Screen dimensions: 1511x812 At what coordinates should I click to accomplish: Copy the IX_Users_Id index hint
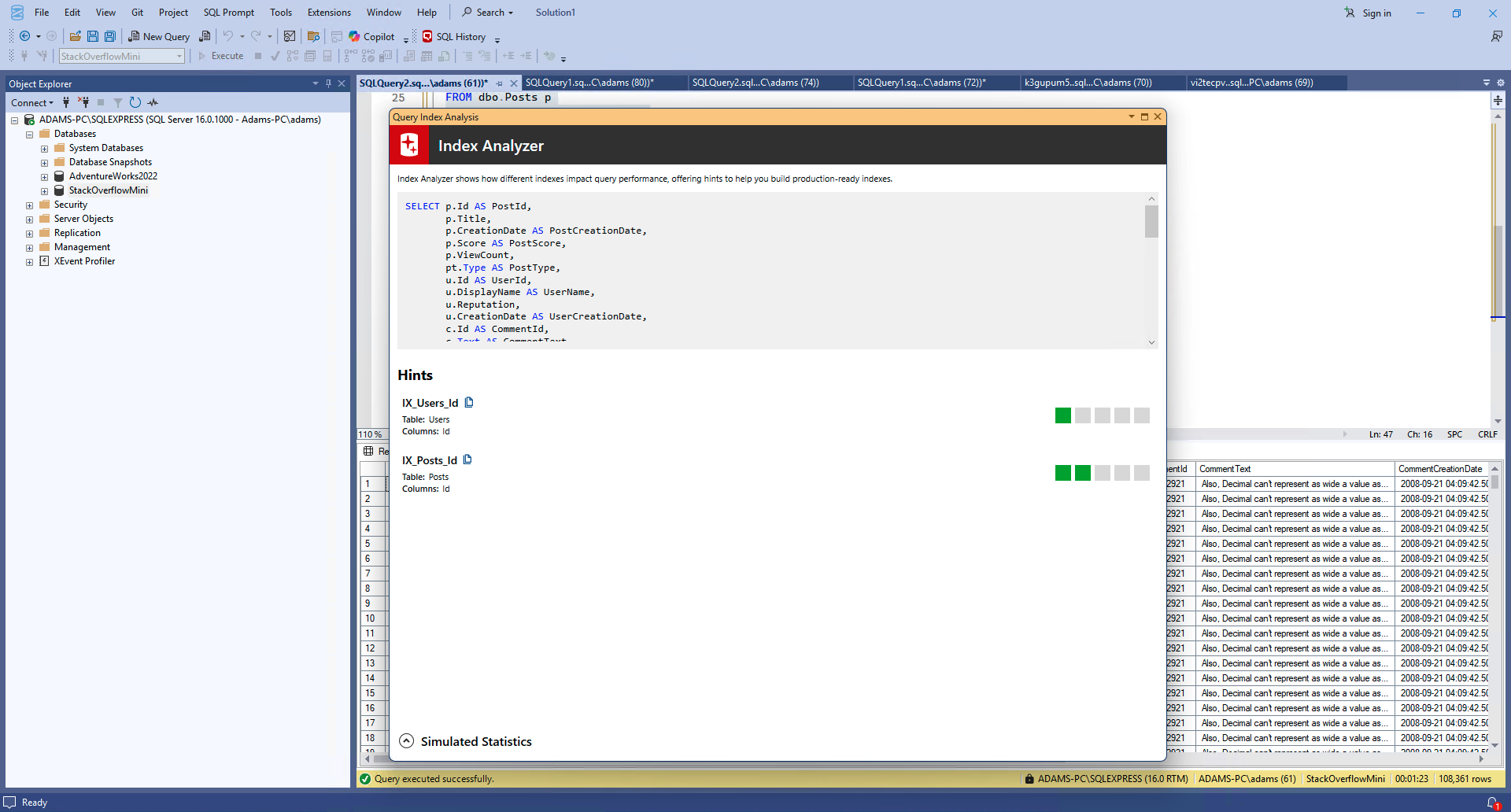(x=469, y=403)
